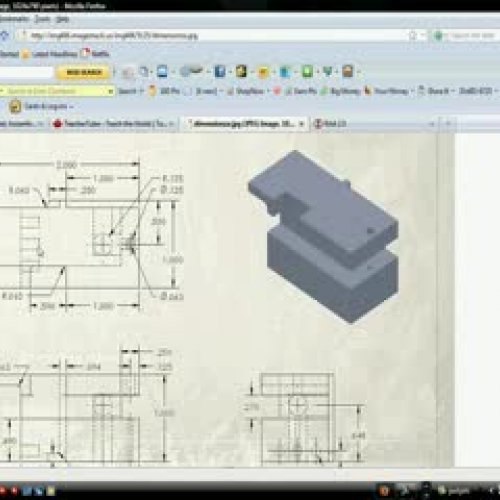This screenshot has height=500, width=500.
Task: Click the brown padlock toolbar icon
Action: point(347,72)
